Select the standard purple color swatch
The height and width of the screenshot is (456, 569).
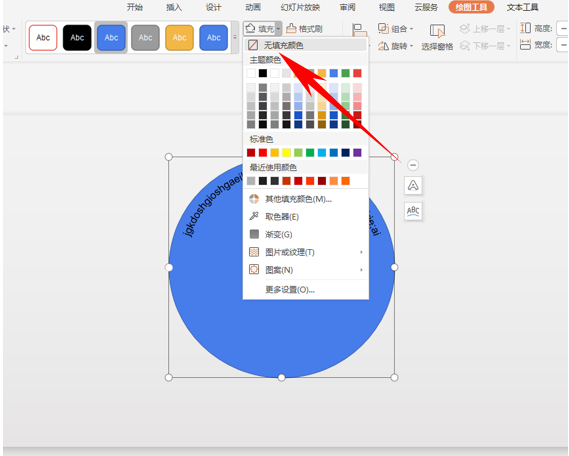click(357, 152)
